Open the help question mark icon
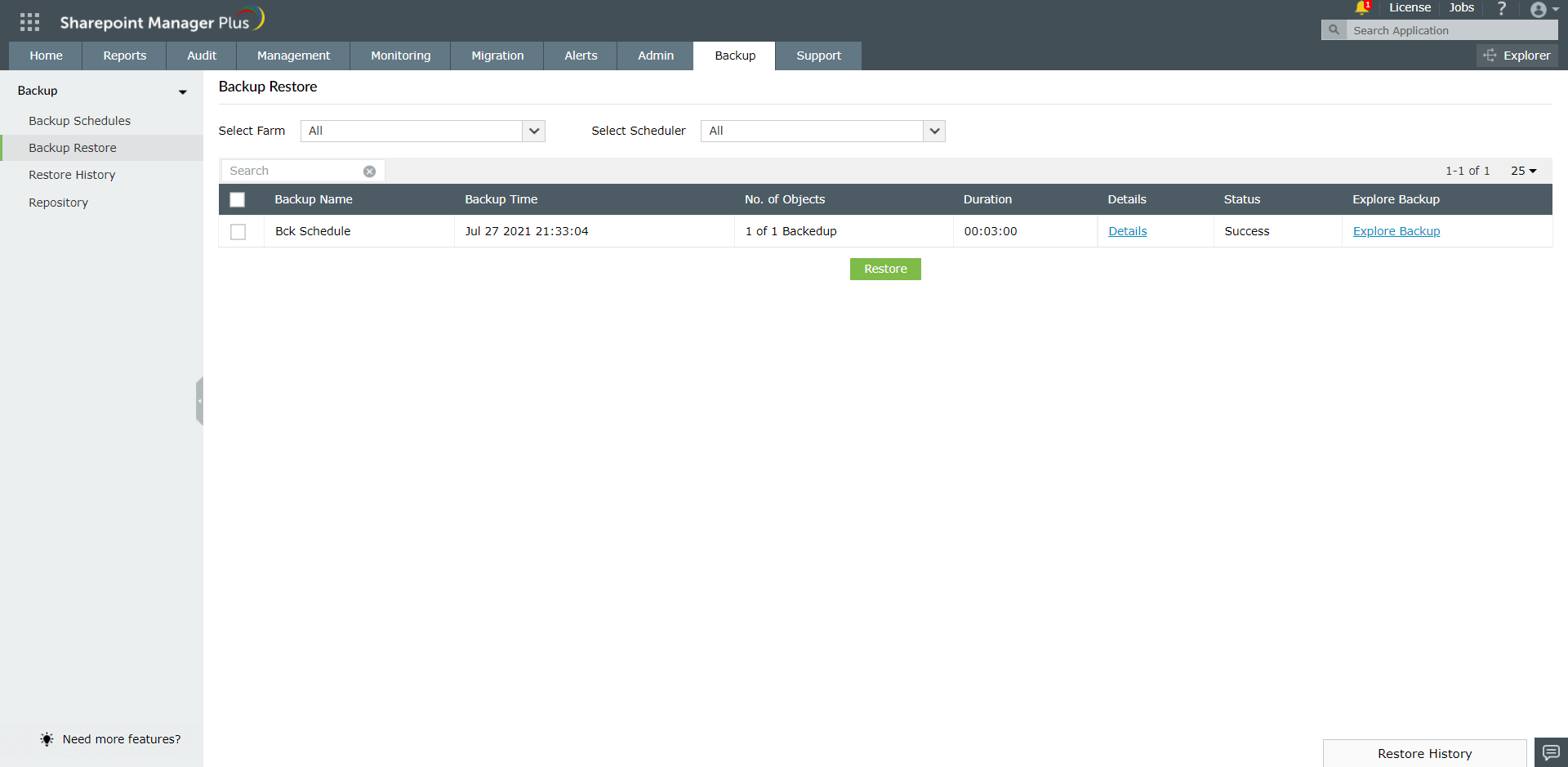This screenshot has width=1568, height=767. (1501, 9)
